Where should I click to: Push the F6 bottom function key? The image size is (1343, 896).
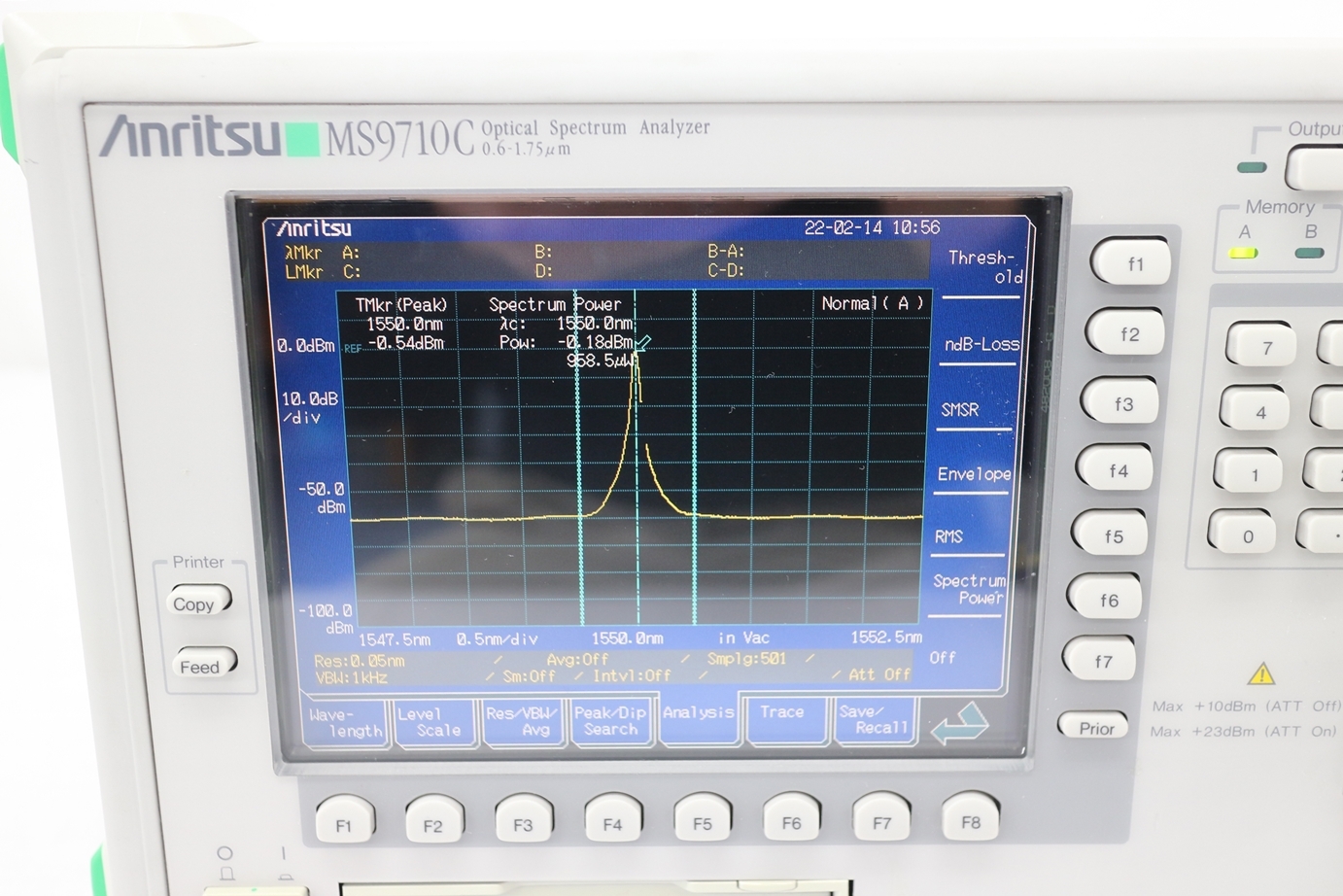click(x=792, y=818)
